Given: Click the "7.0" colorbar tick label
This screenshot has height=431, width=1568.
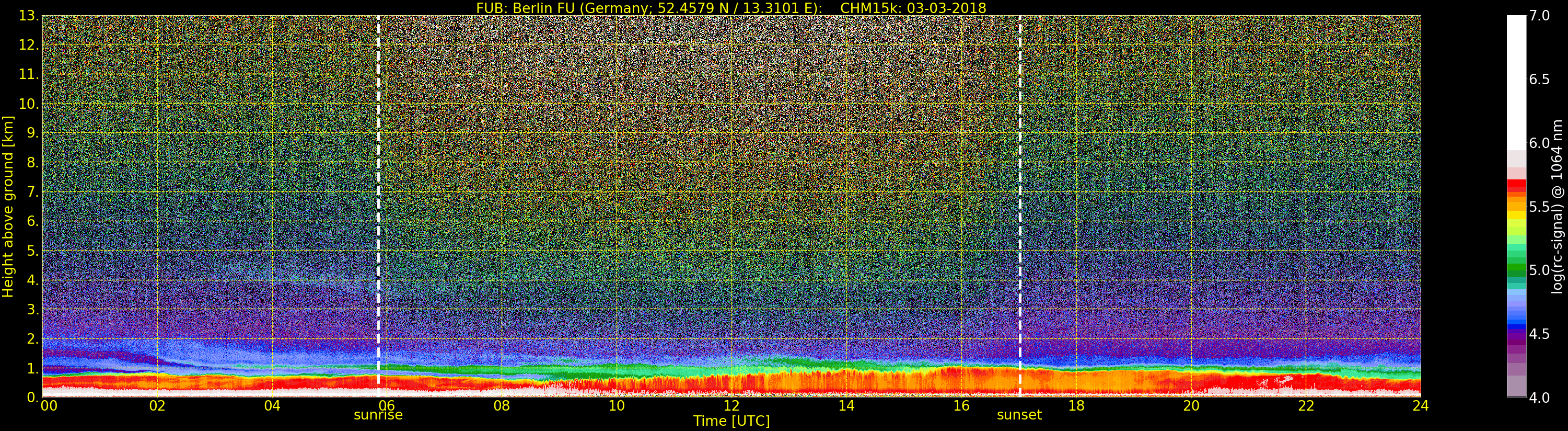Looking at the screenshot, I should 1539,15.
